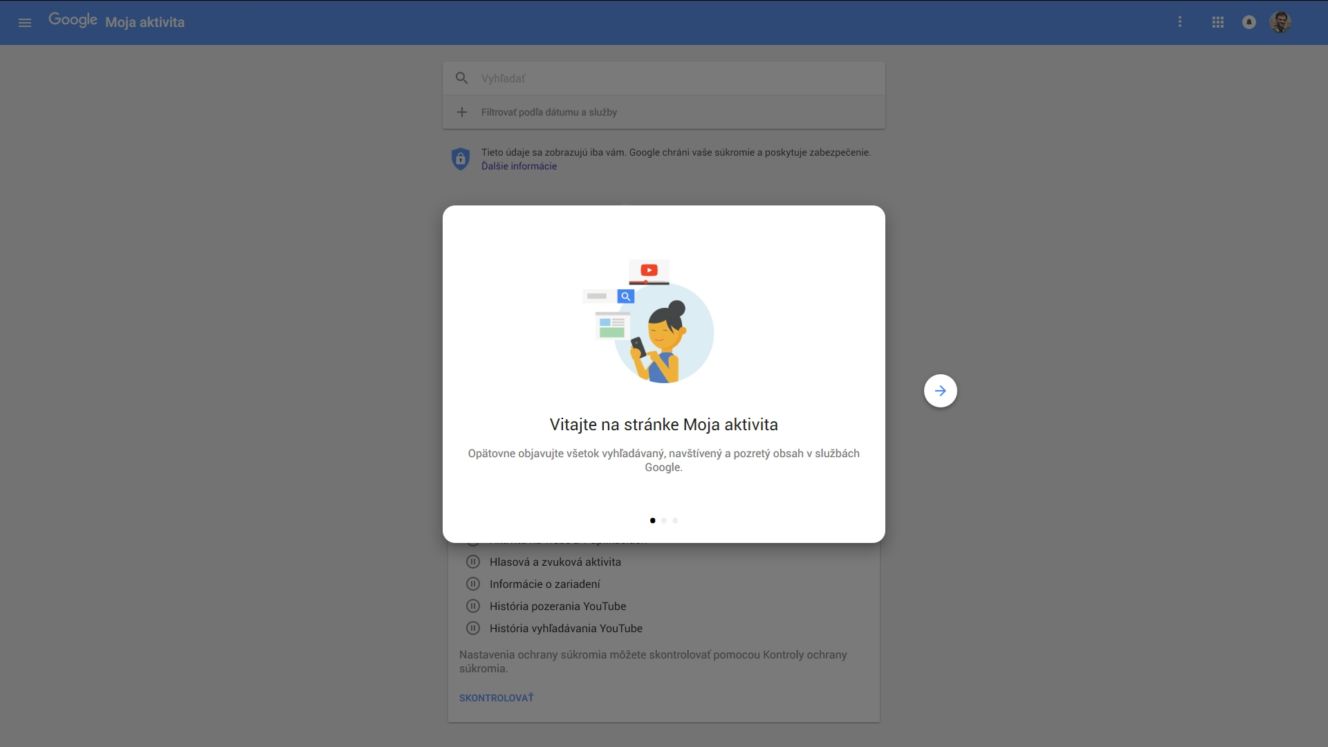Viewport: 1328px width, 747px height.
Task: Open the notifications bell
Action: [x=1249, y=22]
